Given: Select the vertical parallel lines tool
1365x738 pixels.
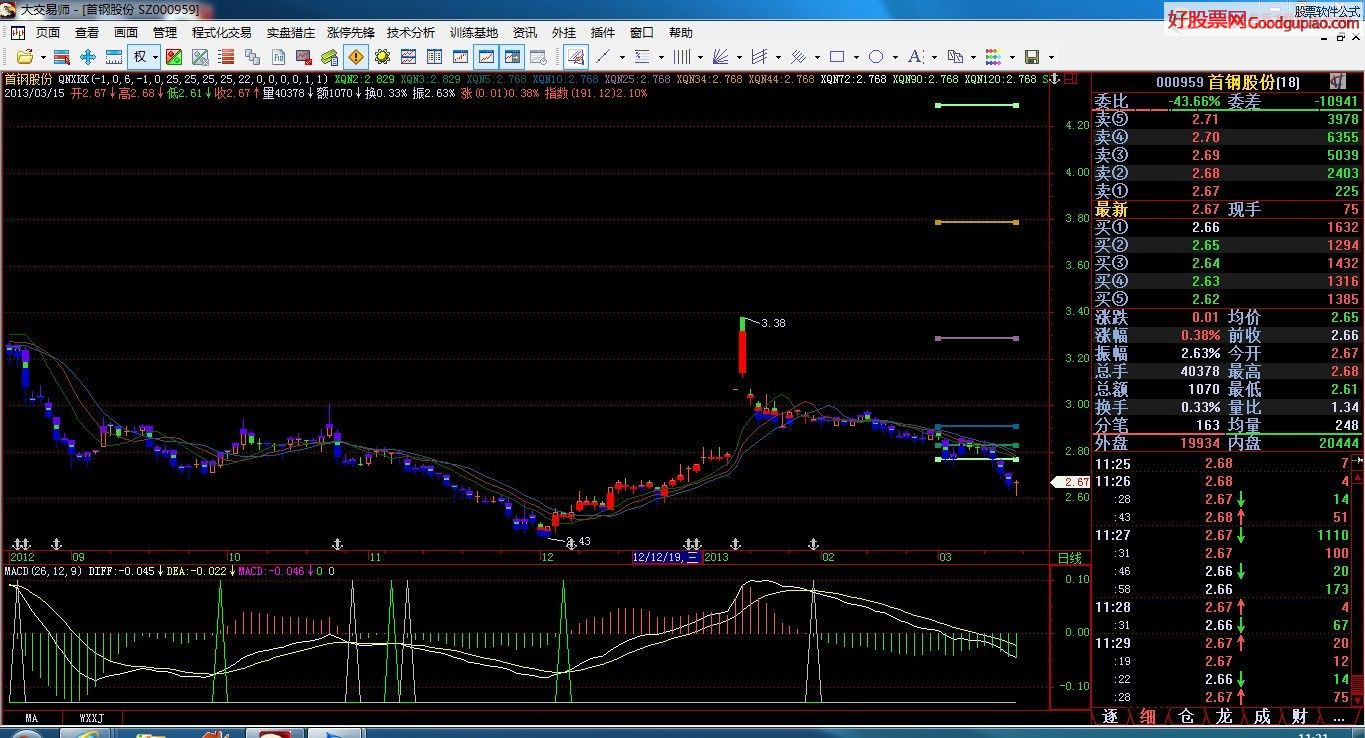Looking at the screenshot, I should point(682,57).
